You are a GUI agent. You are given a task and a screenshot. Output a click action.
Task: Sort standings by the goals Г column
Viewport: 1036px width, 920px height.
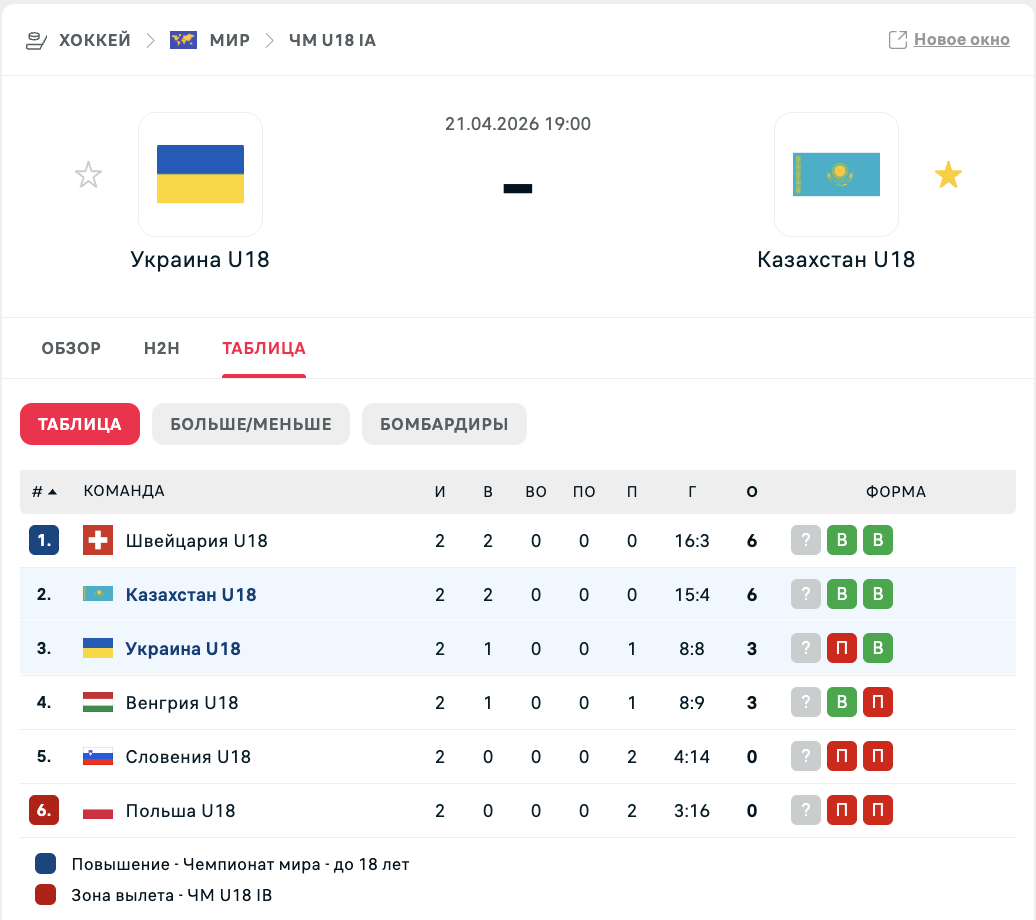pyautogui.click(x=692, y=492)
